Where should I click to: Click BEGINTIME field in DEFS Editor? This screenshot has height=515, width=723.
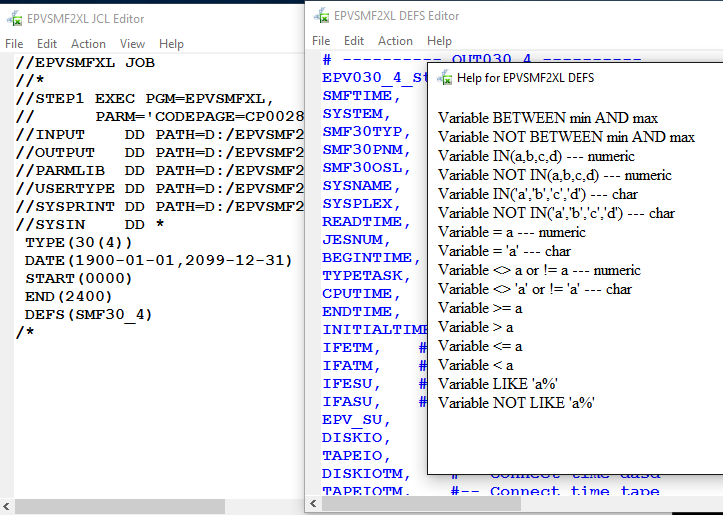(x=372, y=258)
